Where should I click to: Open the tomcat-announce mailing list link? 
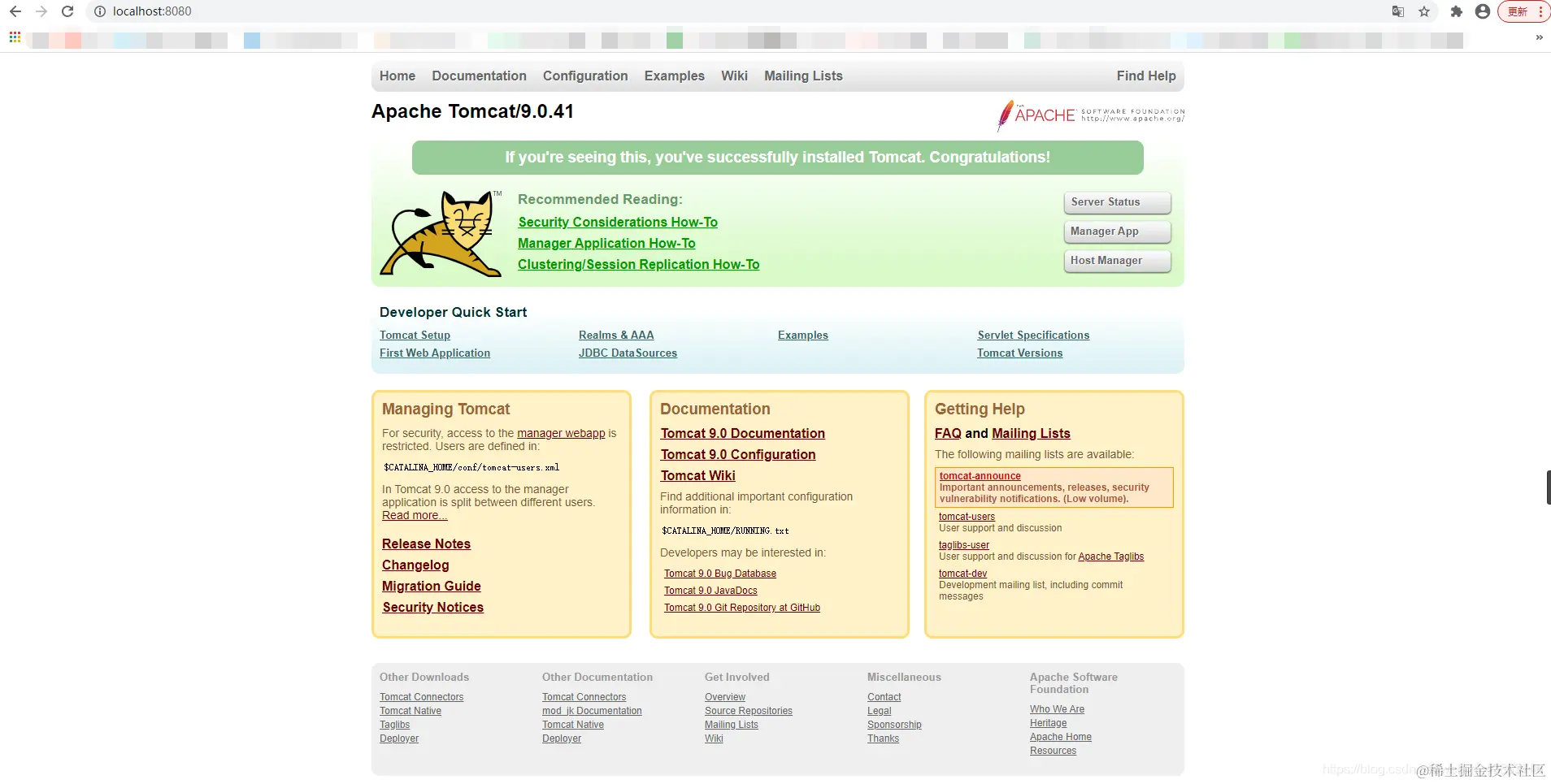point(980,476)
